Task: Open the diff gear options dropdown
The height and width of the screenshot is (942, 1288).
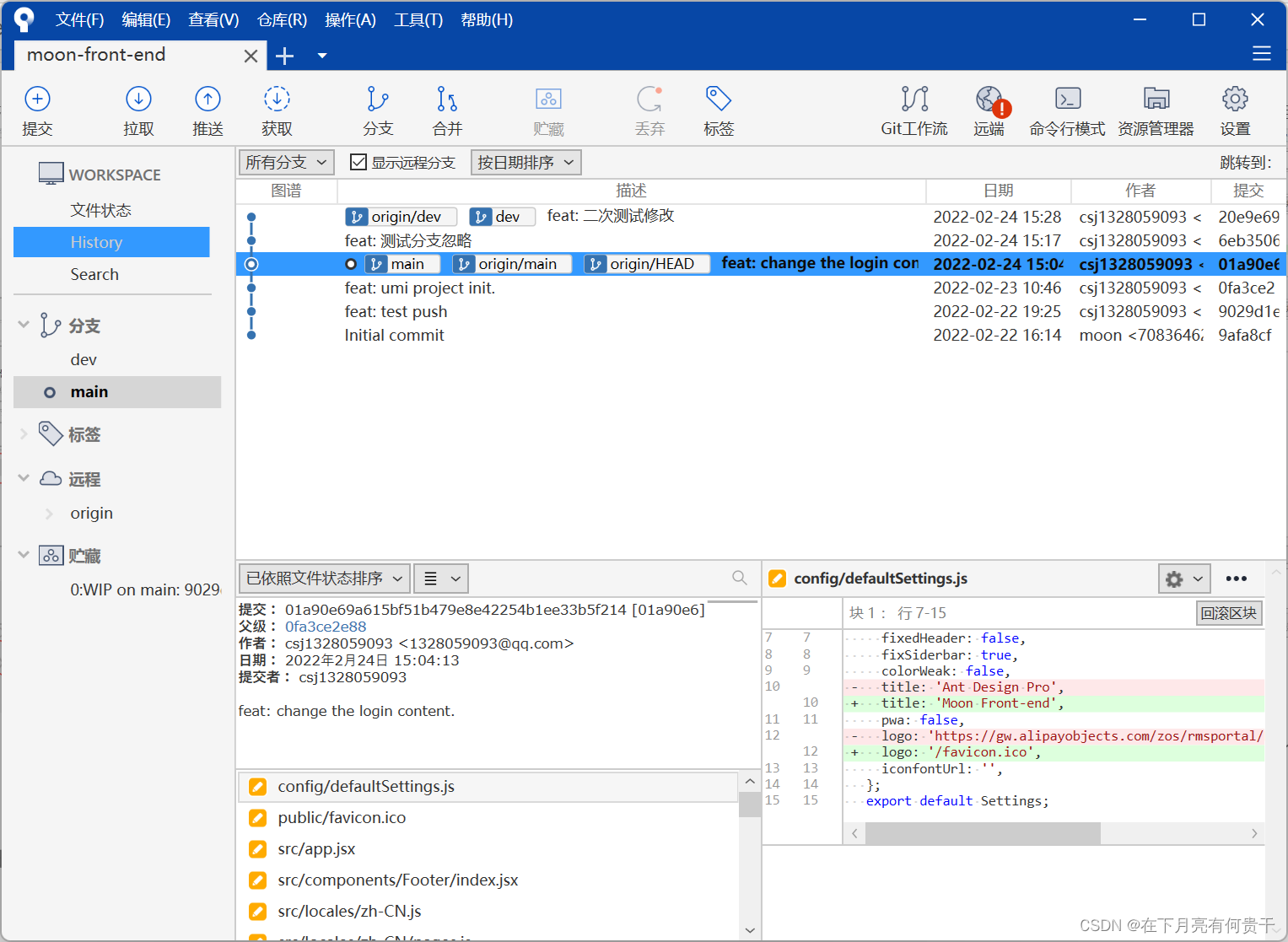Action: point(1184,579)
